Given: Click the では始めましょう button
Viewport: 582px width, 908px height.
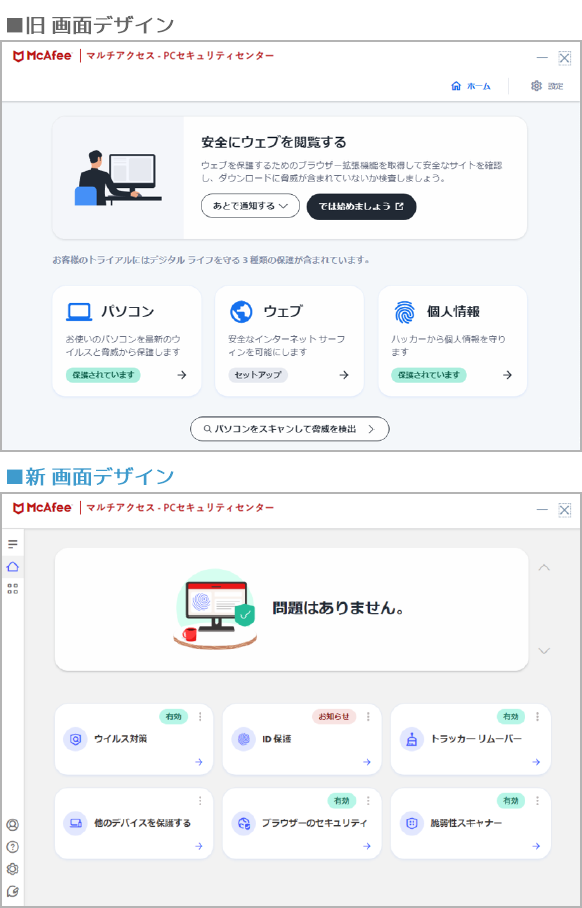Looking at the screenshot, I should [361, 206].
